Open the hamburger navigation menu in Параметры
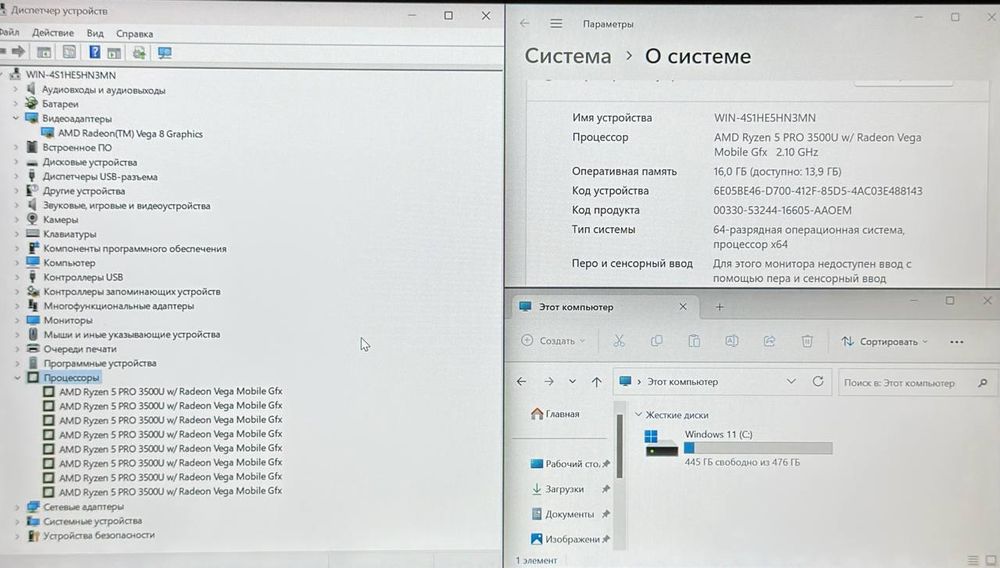Image resolution: width=1000 pixels, height=568 pixels. (556, 24)
